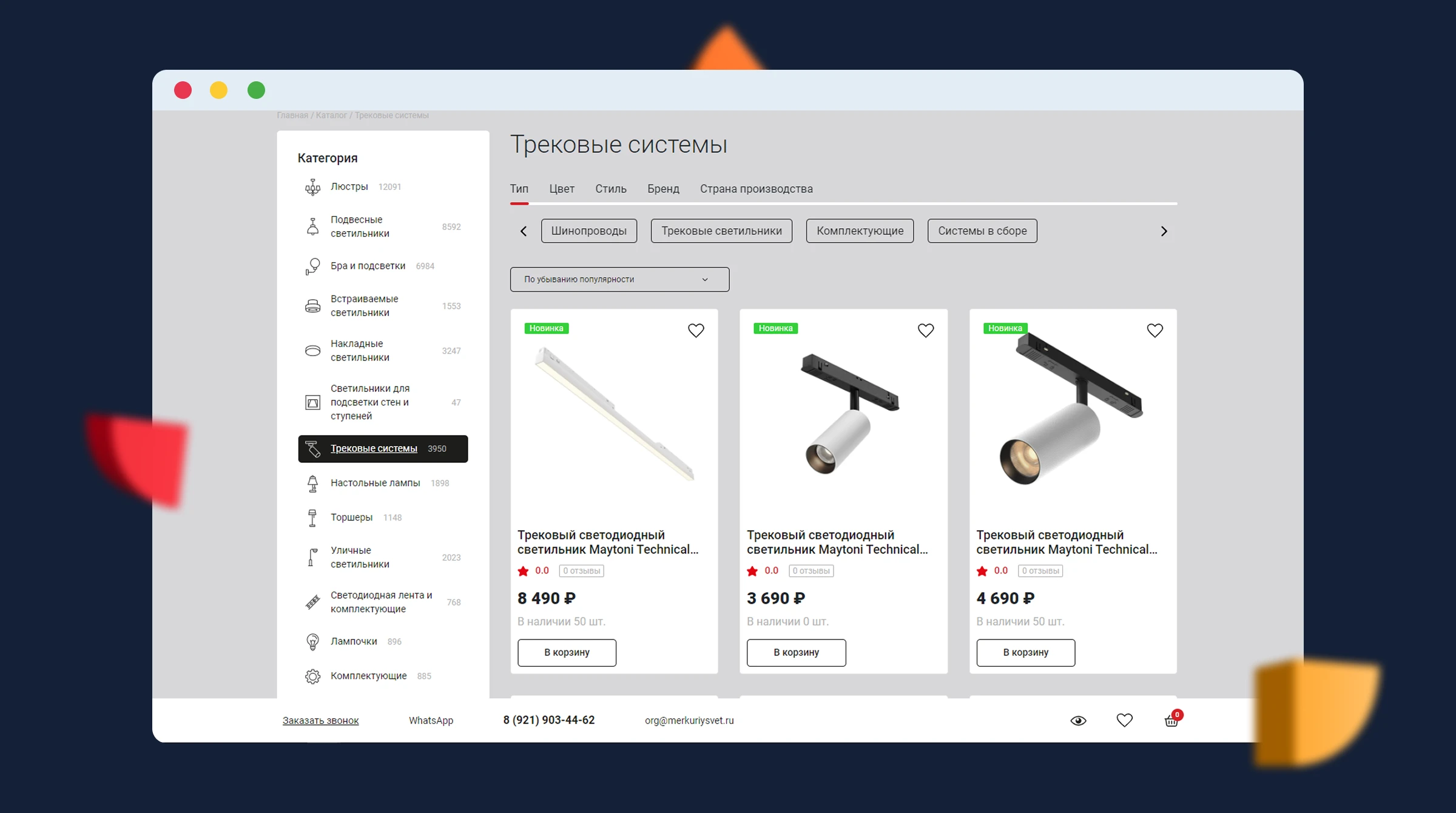Click the table lamp icon for Настольные лампы
This screenshot has width=1456, height=813.
pos(312,484)
